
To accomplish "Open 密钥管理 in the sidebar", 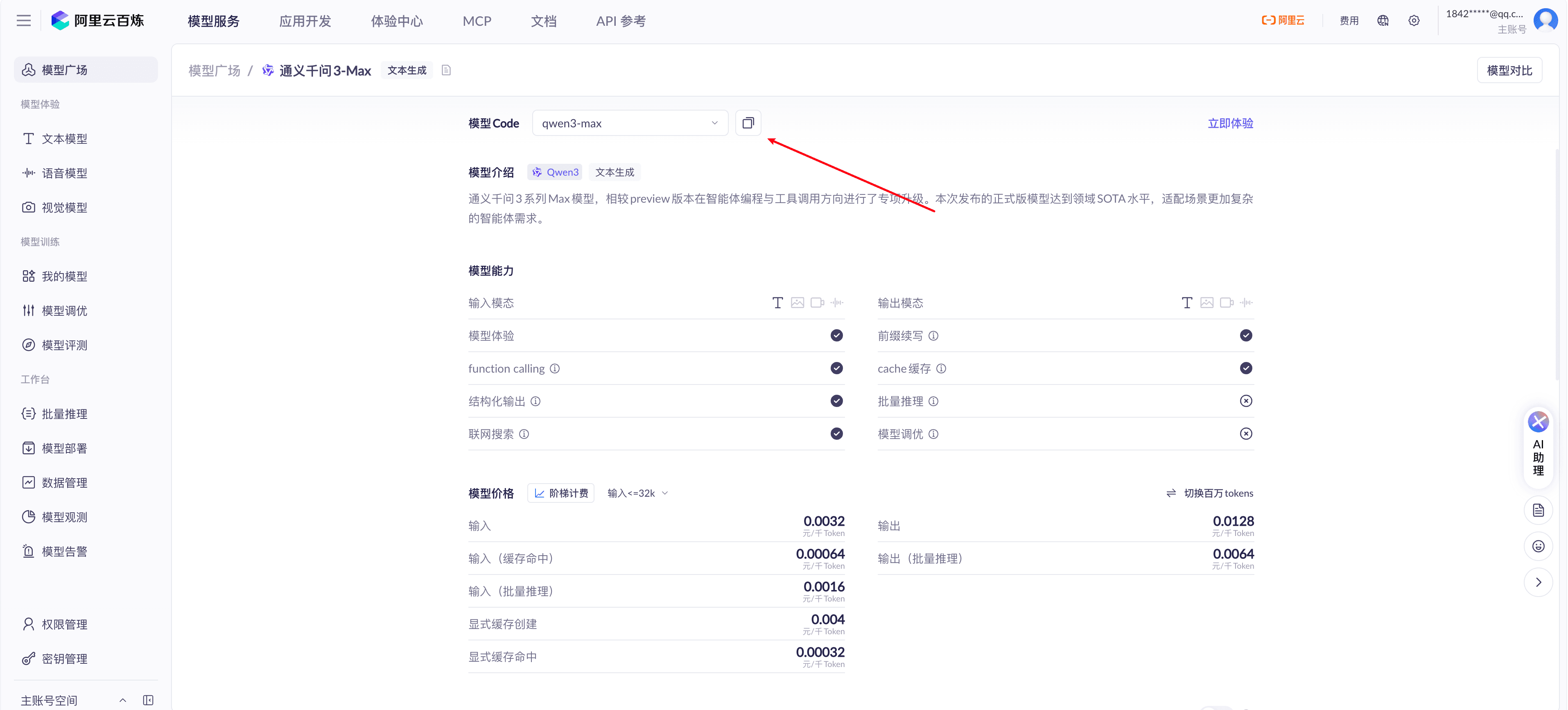I will point(65,658).
